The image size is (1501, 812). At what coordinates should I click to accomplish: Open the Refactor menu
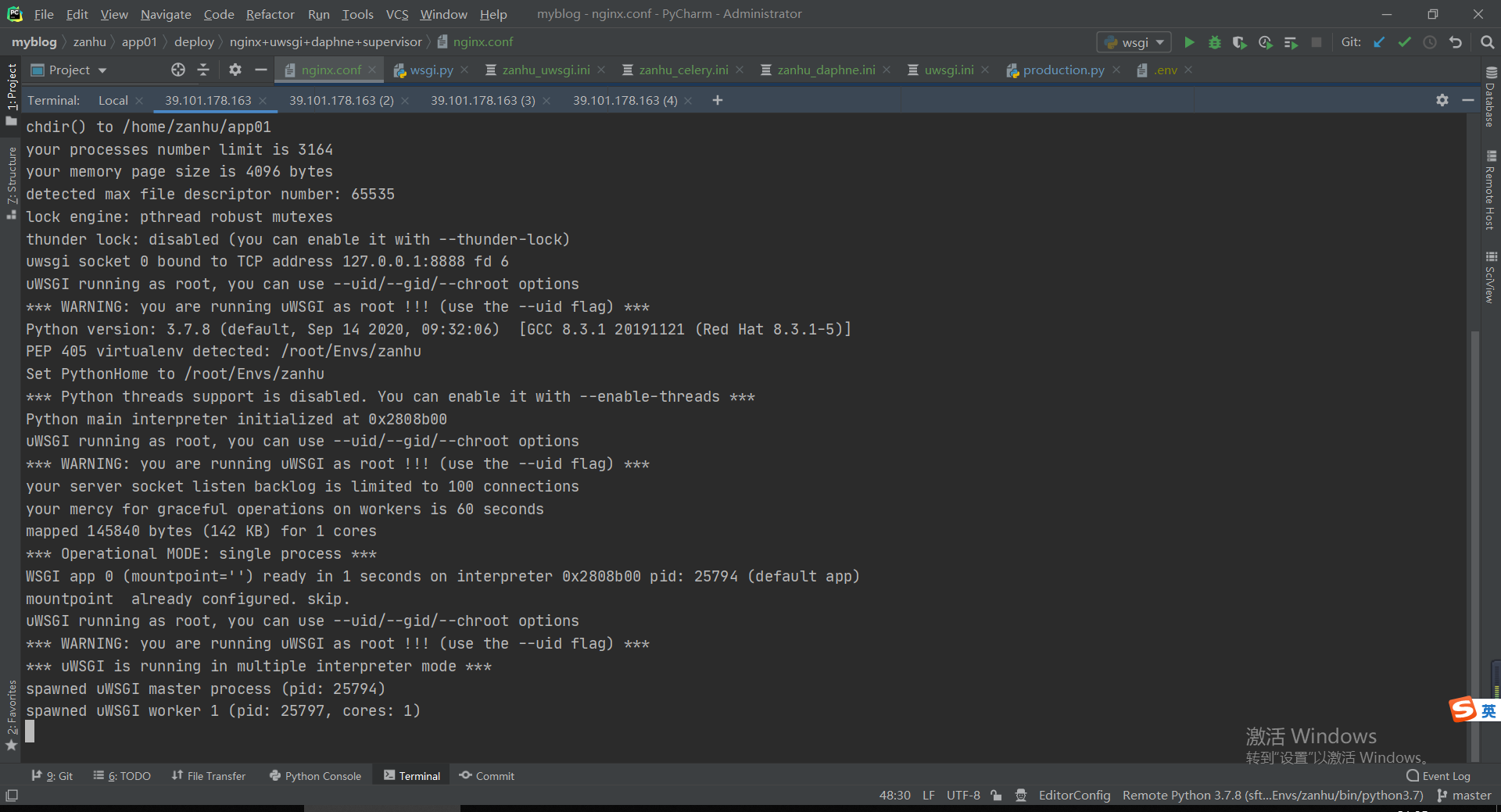[x=270, y=14]
